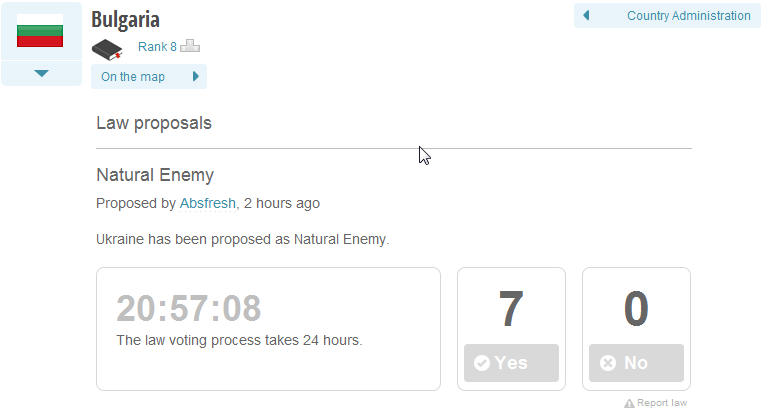This screenshot has height=419, width=761.
Task: Expand the country dropdown arrow under flag
Action: coord(42,73)
